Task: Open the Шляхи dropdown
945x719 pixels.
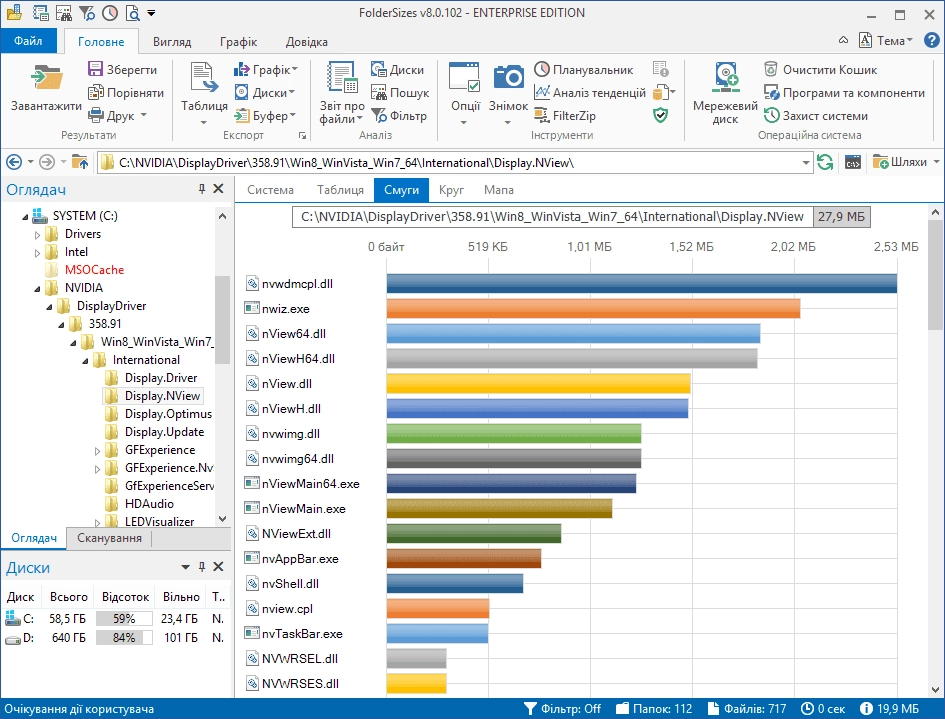Action: pyautogui.click(x=936, y=162)
